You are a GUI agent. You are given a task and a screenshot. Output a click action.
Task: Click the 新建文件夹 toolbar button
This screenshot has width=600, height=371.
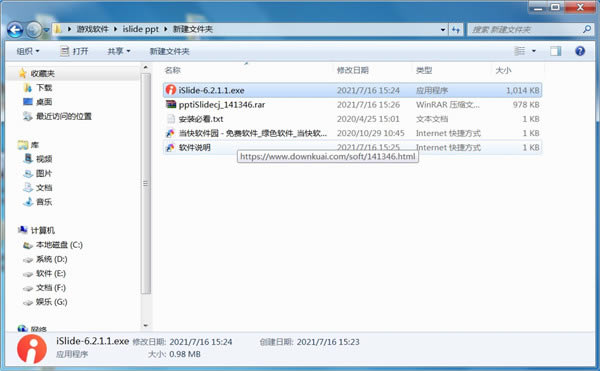click(x=169, y=51)
